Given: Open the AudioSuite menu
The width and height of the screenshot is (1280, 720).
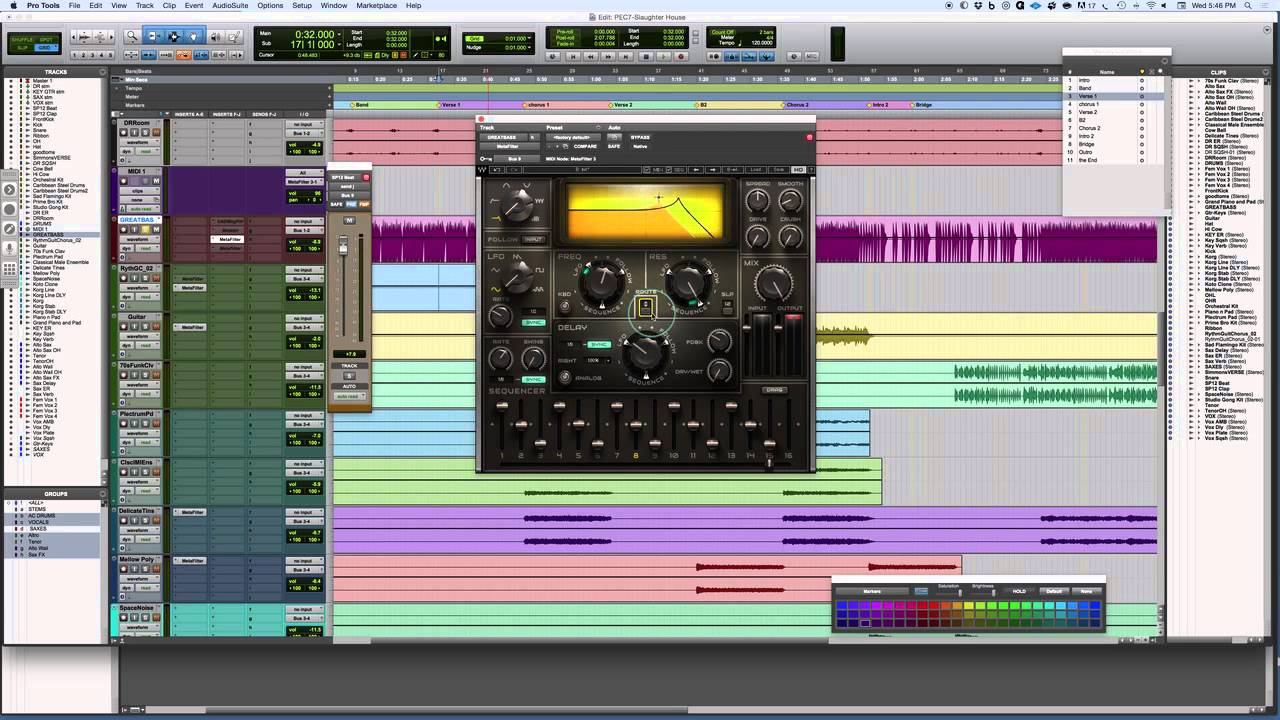Looking at the screenshot, I should [x=230, y=5].
